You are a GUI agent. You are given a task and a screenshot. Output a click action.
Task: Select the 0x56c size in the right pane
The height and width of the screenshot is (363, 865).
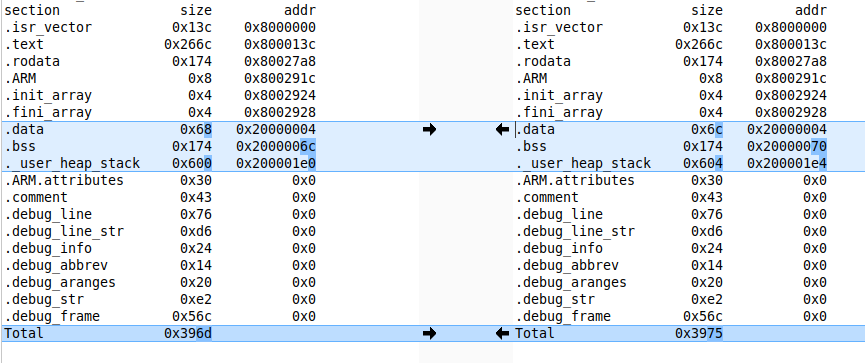pos(703,317)
